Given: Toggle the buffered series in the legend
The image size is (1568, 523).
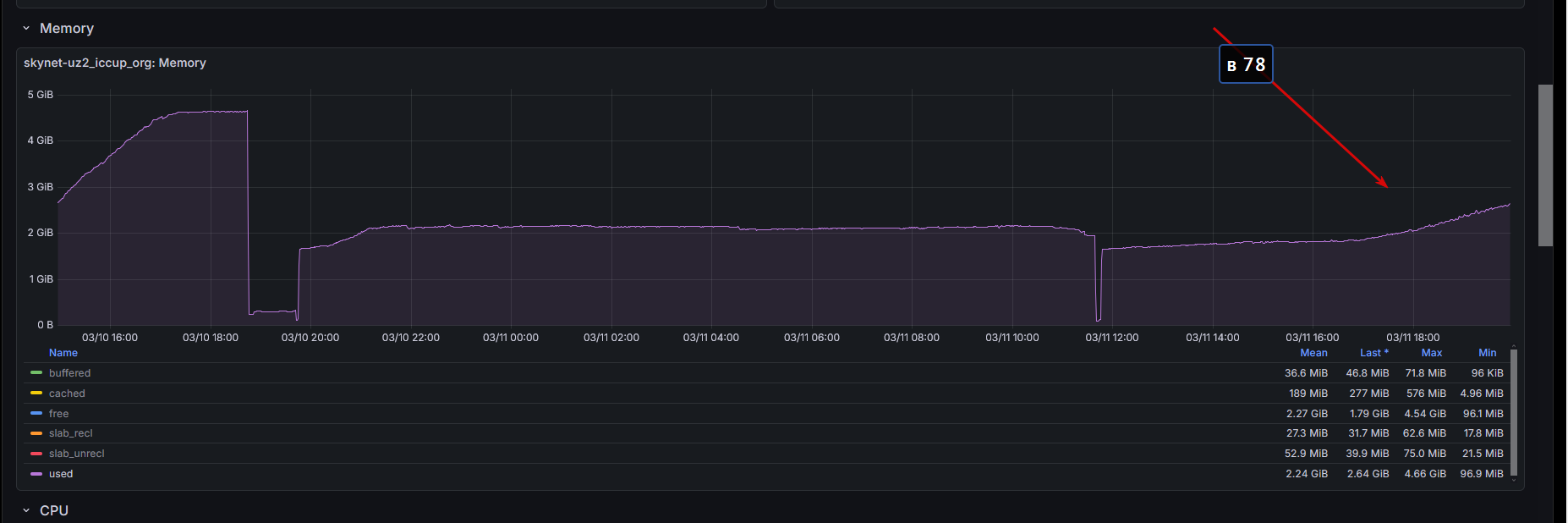Looking at the screenshot, I should [x=69, y=373].
